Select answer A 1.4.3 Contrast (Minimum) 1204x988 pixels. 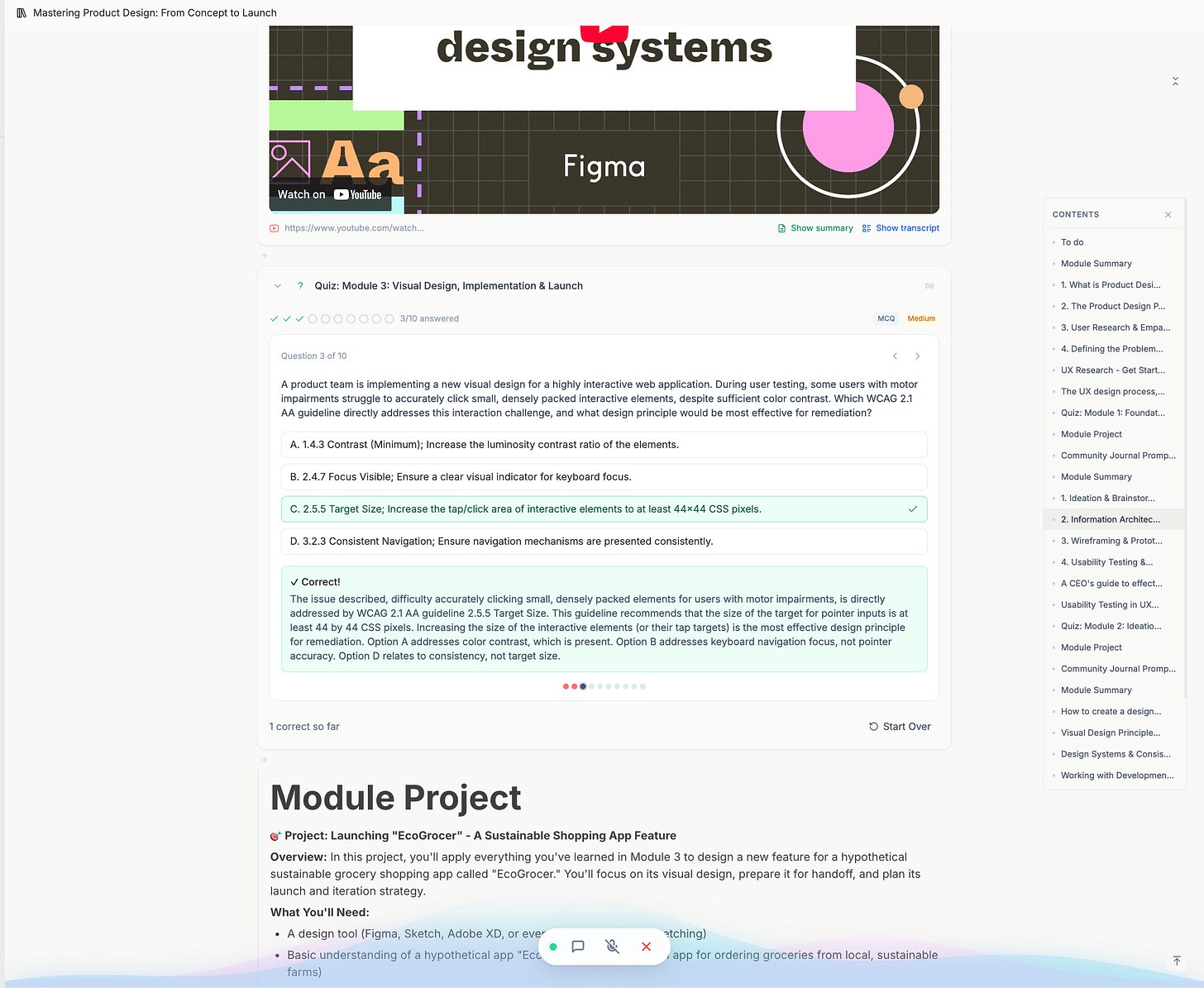(604, 445)
